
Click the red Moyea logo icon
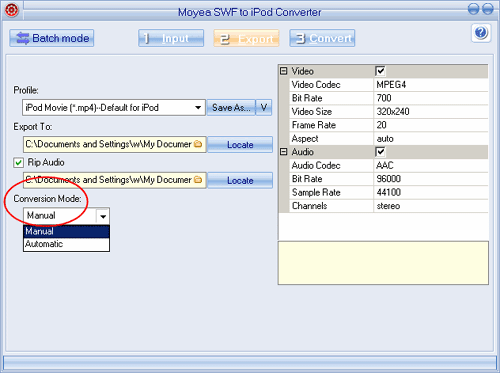click(11, 10)
